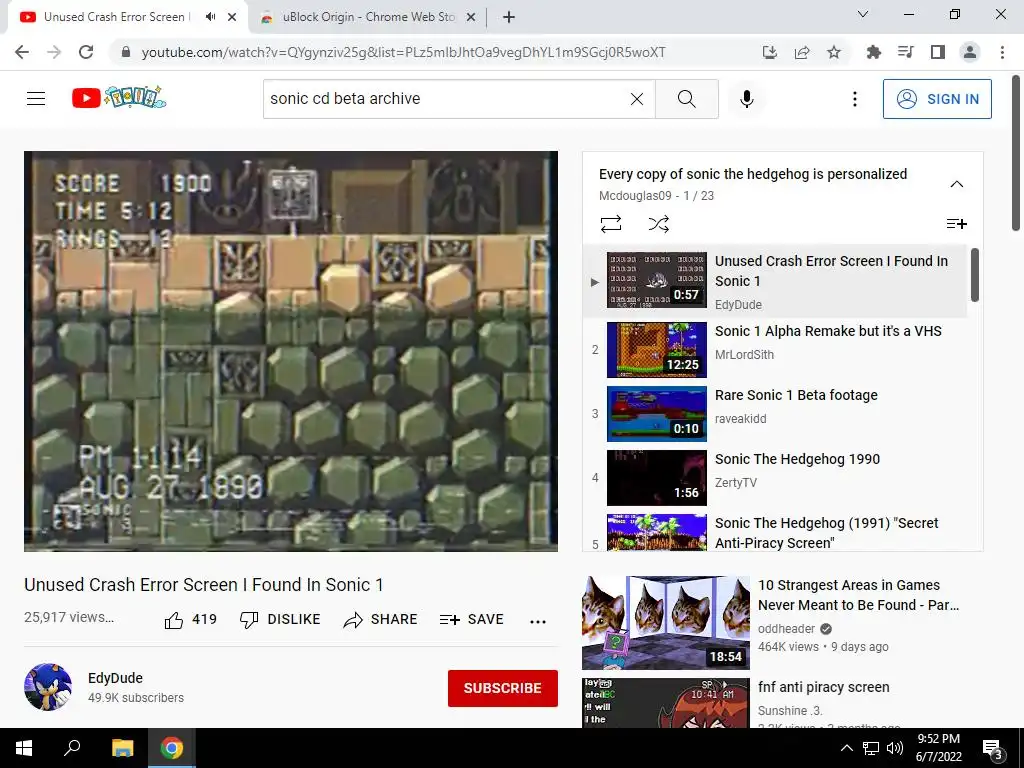This screenshot has width=1024, height=768.
Task: Go to YouTube home via logo
Action: click(x=119, y=98)
